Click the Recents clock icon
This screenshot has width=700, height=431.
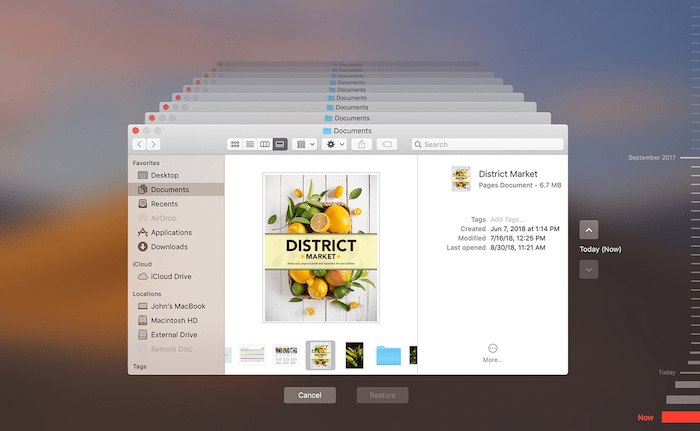[142, 204]
